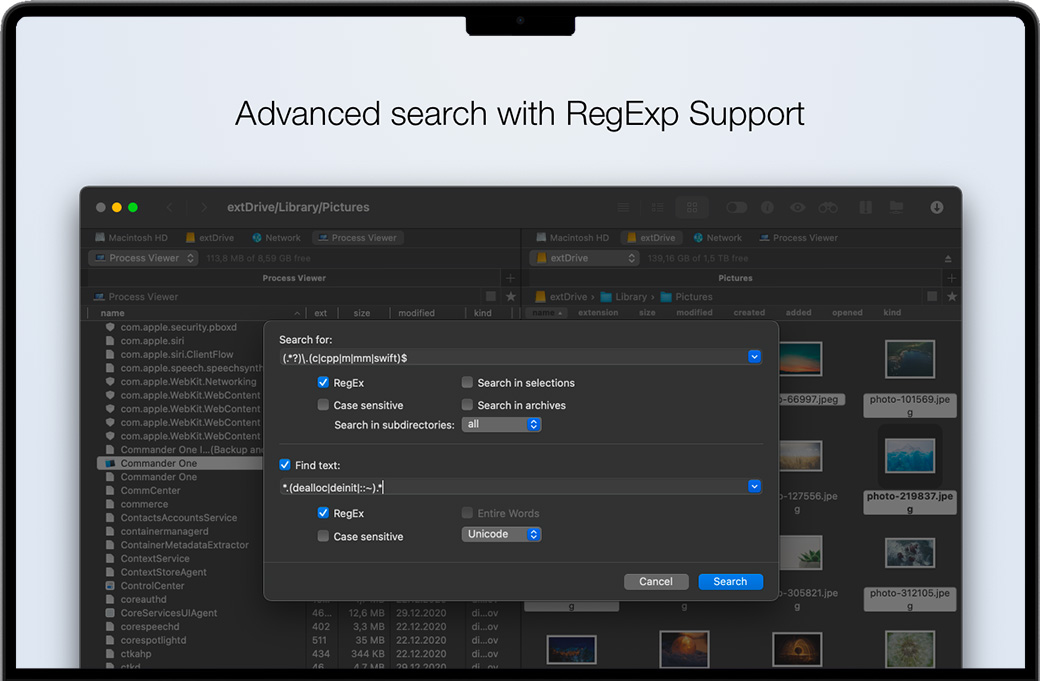Click the downloads arrow icon in toolbar
Image resolution: width=1040 pixels, height=681 pixels.
coord(937,207)
